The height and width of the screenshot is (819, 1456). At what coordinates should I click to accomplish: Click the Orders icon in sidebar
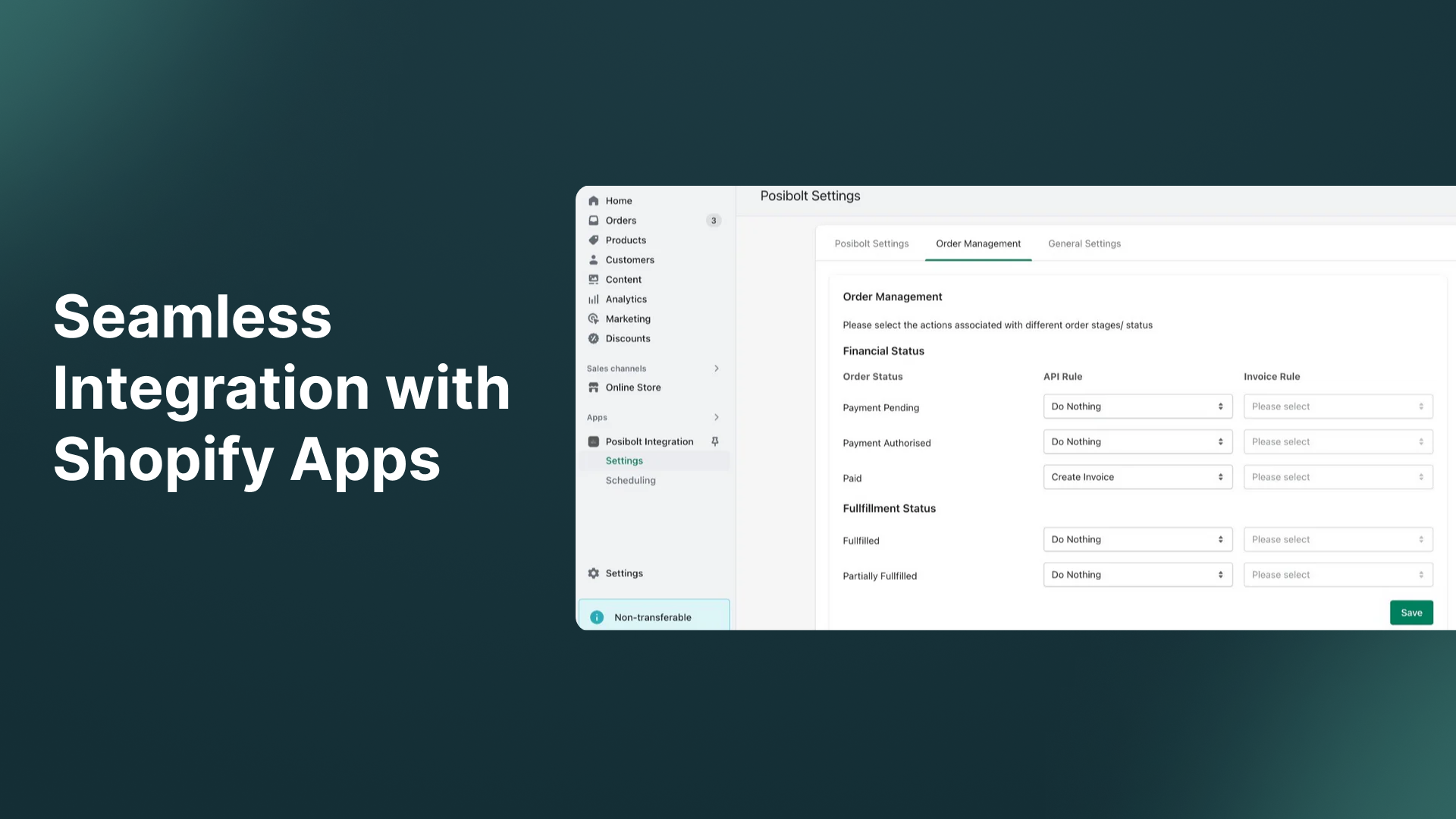pyautogui.click(x=593, y=220)
